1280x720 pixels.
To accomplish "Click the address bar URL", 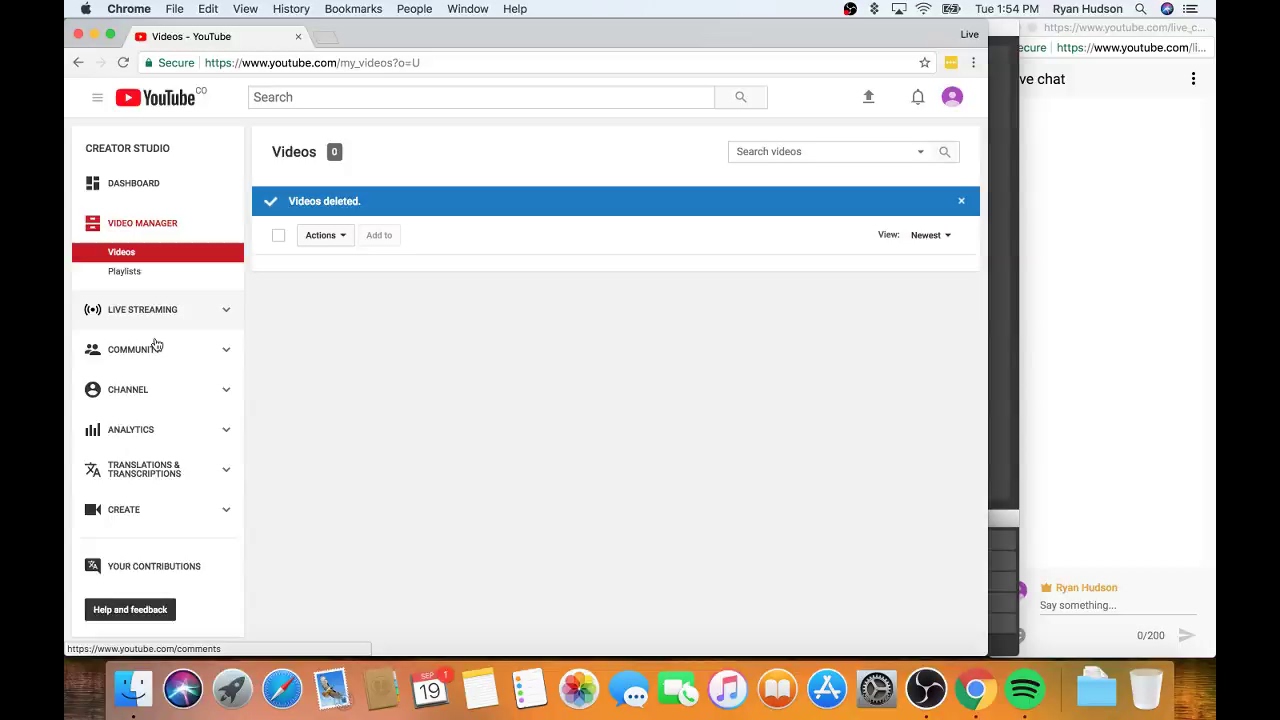I will [312, 63].
